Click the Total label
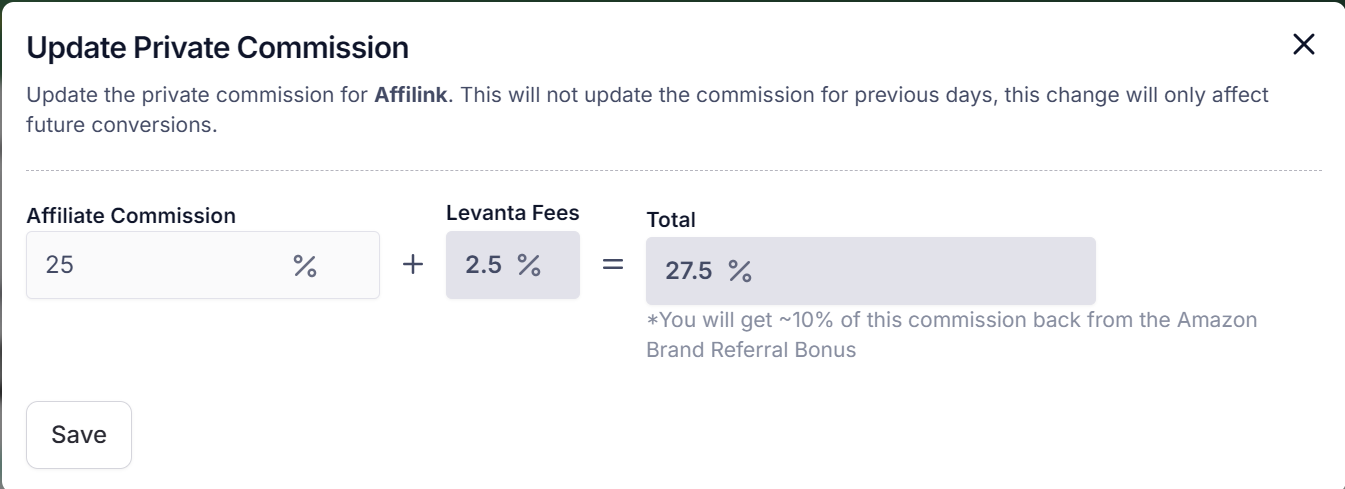1345x489 pixels. click(x=671, y=220)
